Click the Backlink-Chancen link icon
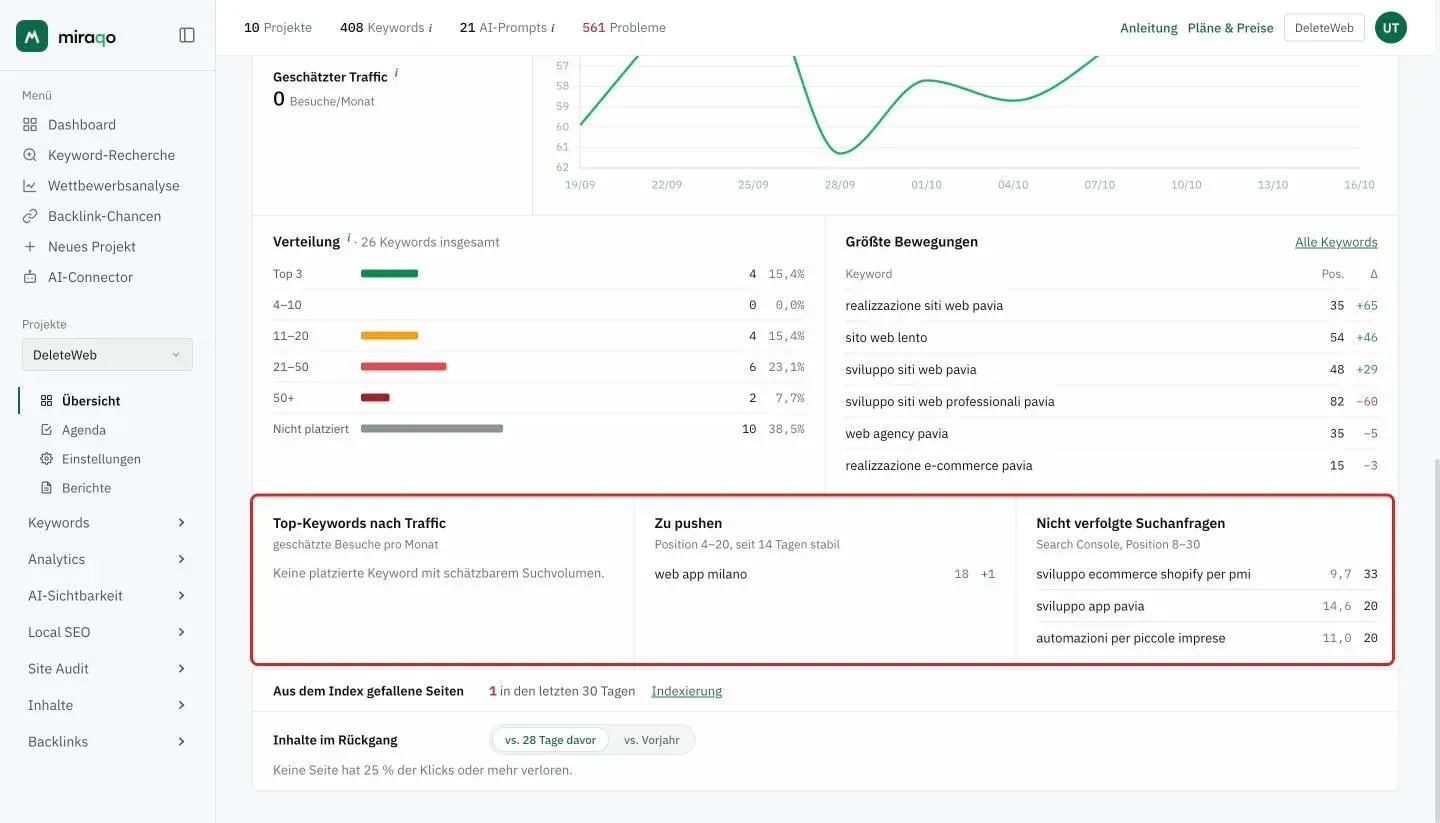1440x823 pixels. [x=30, y=216]
